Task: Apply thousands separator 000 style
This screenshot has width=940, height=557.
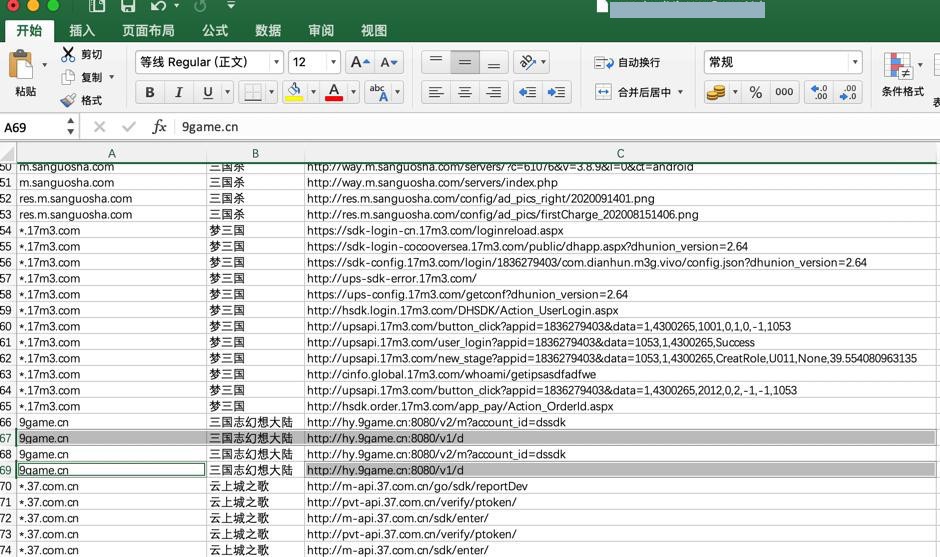Action: [784, 92]
